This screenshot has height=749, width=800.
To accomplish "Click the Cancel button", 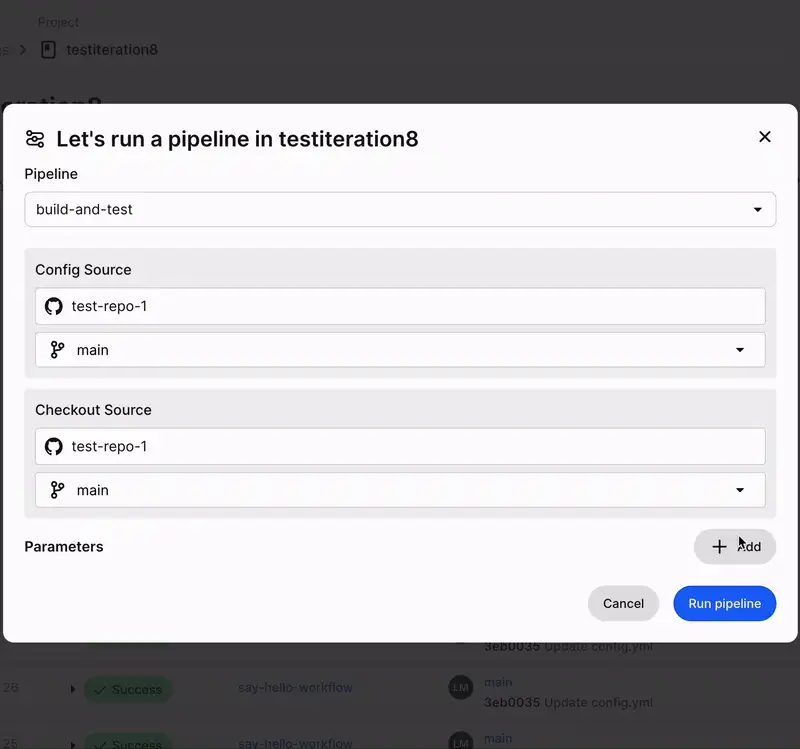I will [x=623, y=603].
